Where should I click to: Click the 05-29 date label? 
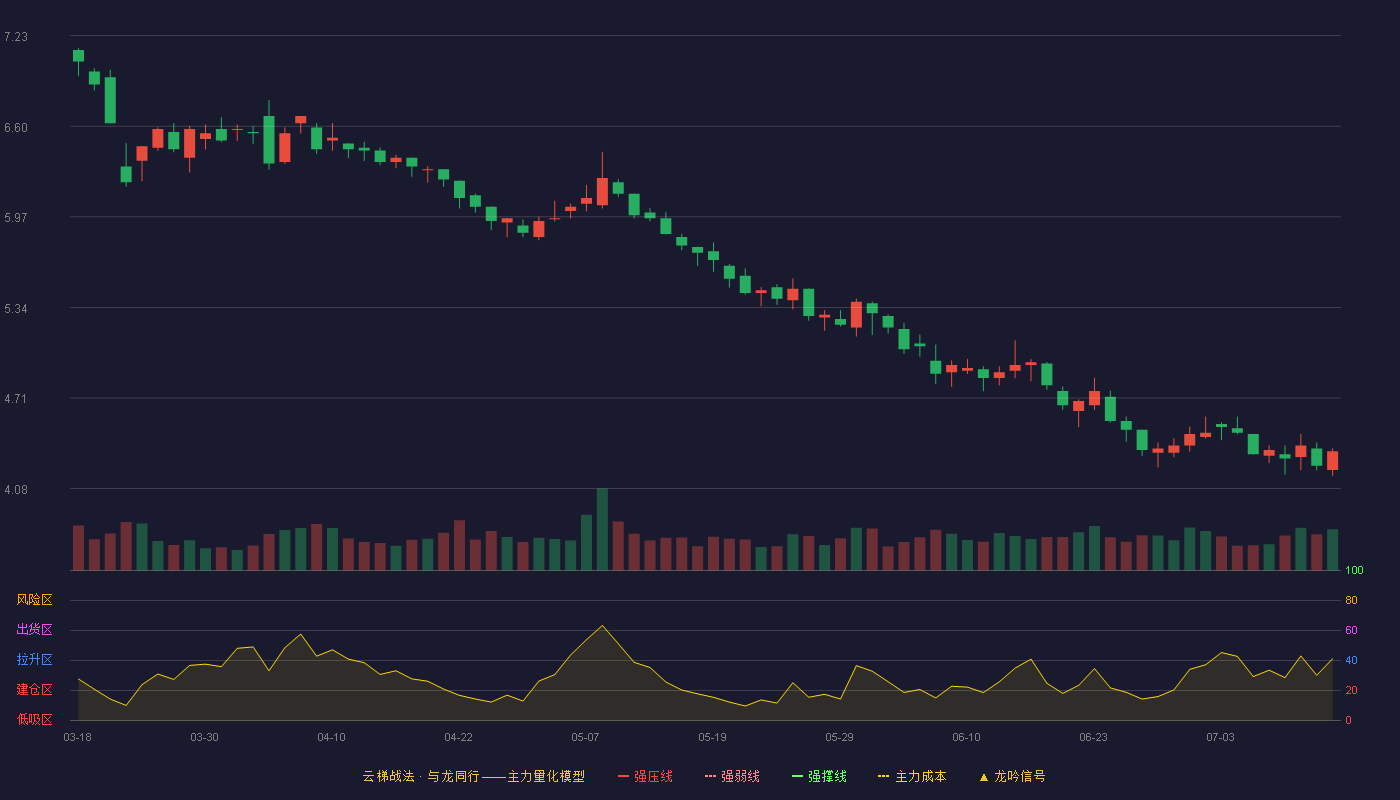pyautogui.click(x=839, y=737)
